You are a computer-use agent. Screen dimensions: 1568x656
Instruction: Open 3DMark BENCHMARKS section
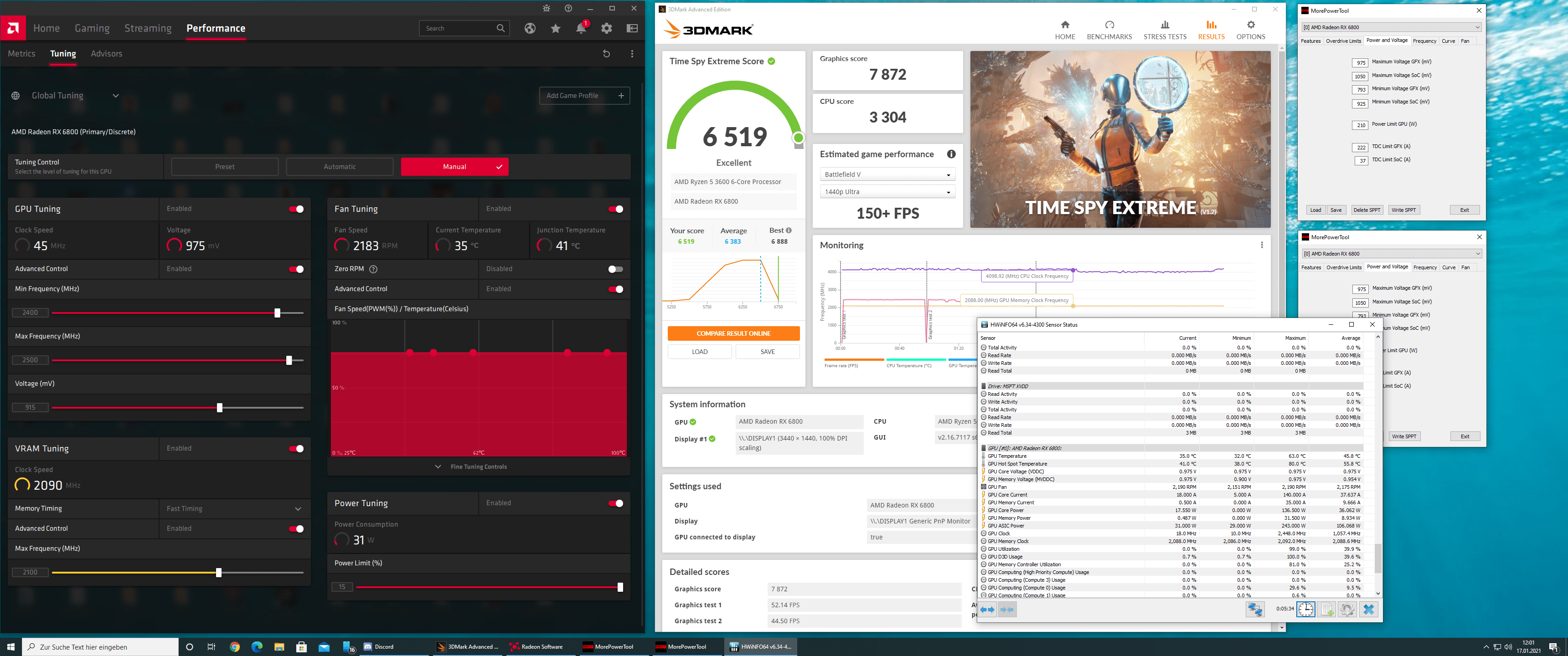point(1109,31)
